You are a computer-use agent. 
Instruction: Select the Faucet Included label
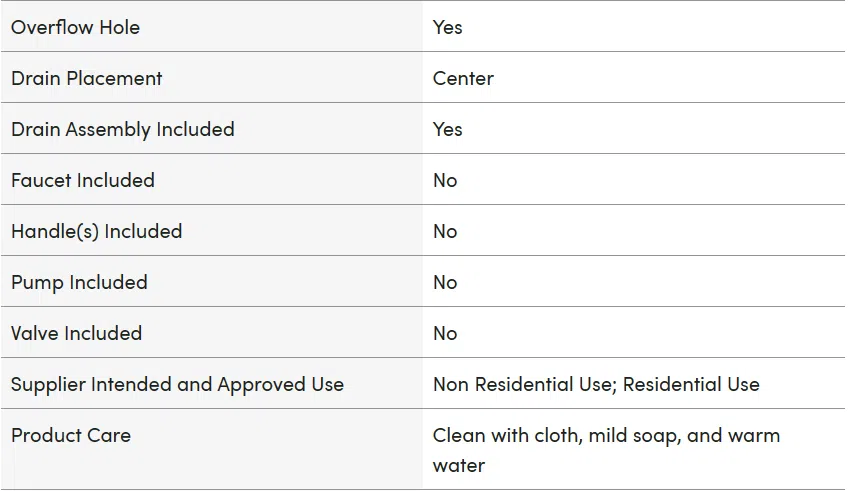(x=83, y=180)
